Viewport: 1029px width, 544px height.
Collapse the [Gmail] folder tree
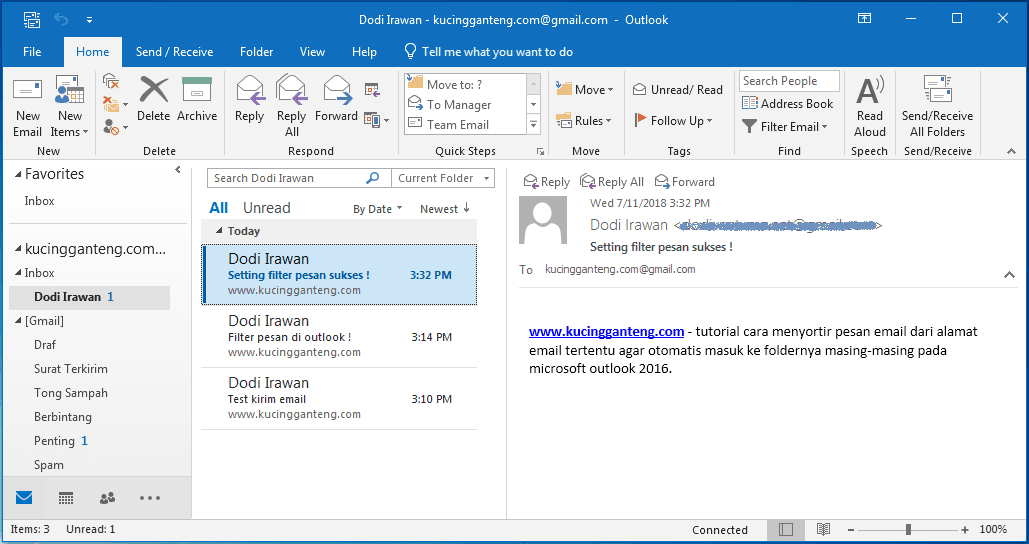point(18,321)
